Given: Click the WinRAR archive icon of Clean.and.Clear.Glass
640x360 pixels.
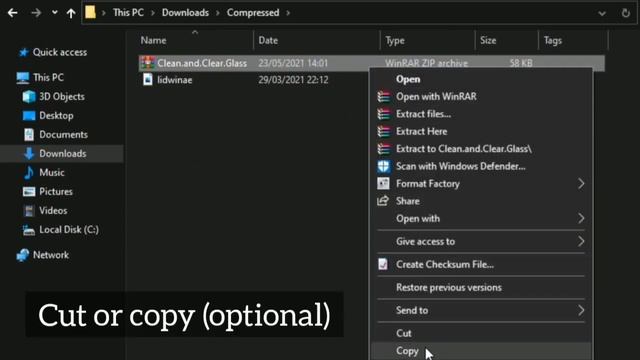Looking at the screenshot, I should tap(147, 63).
